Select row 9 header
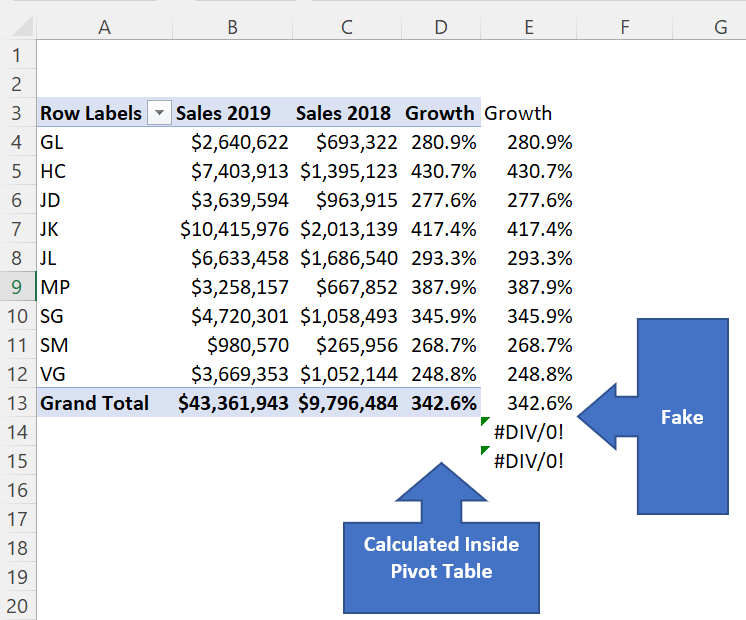This screenshot has height=620, width=746. [x=18, y=287]
